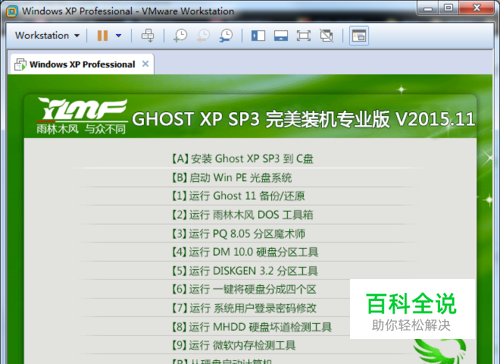Viewport: 500px width, 364px height.
Task: Select [A] 安装 Ghost XP SP3 到 C盘
Action: pos(243,159)
